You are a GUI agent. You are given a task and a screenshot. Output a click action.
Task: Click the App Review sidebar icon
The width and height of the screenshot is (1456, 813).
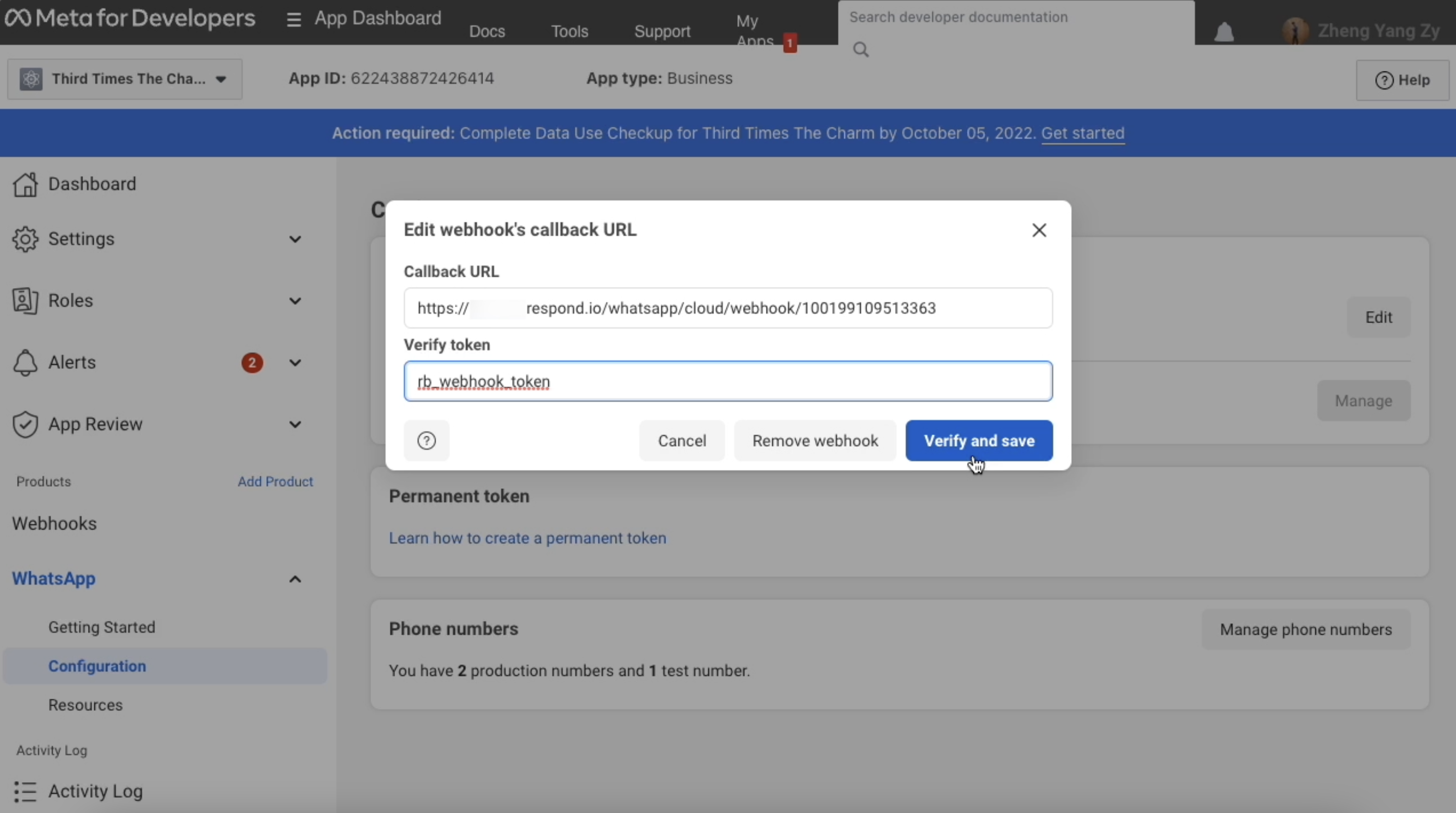click(x=24, y=424)
